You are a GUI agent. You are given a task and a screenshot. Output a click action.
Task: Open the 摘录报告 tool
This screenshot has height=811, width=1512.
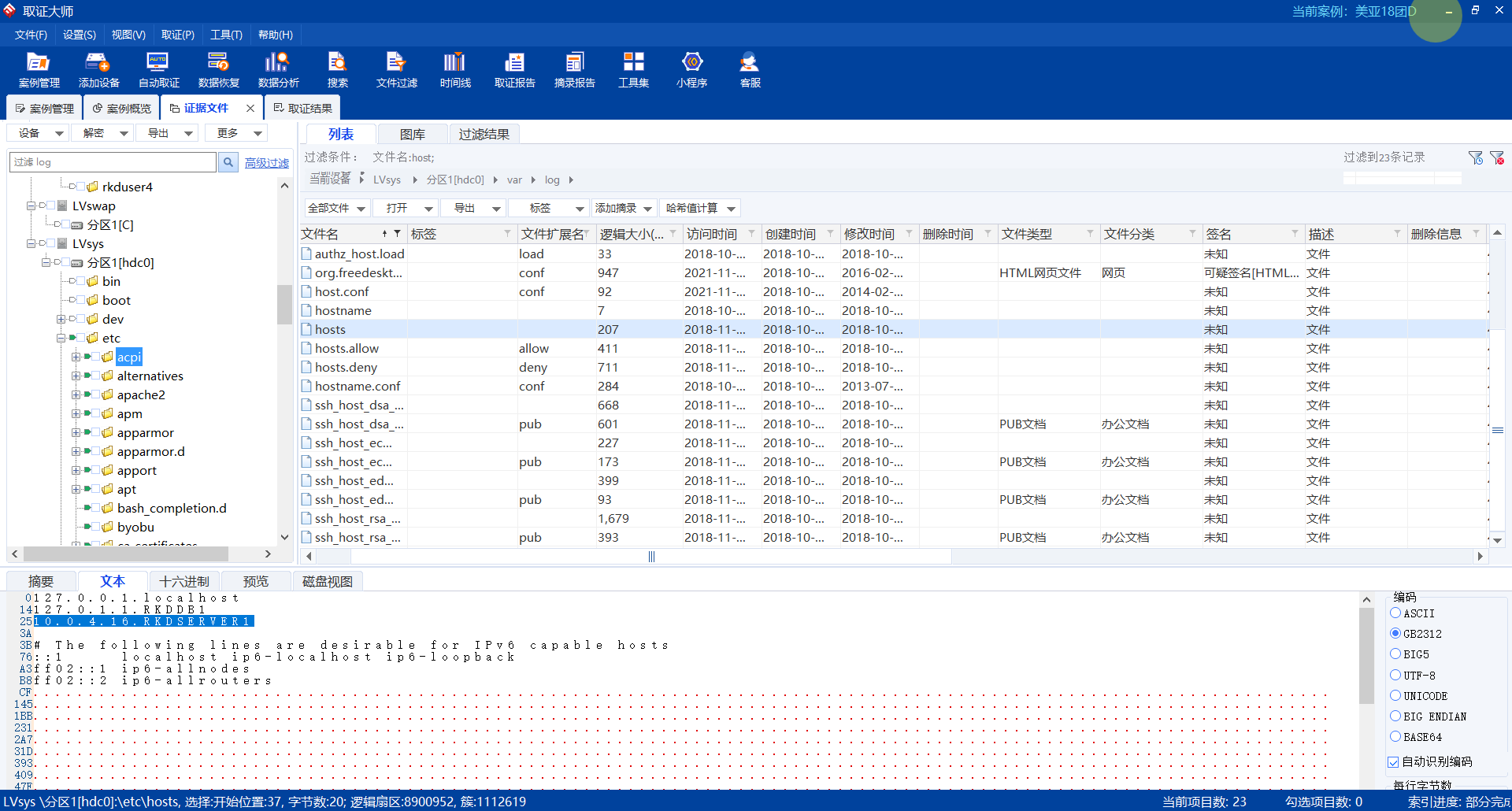point(574,69)
